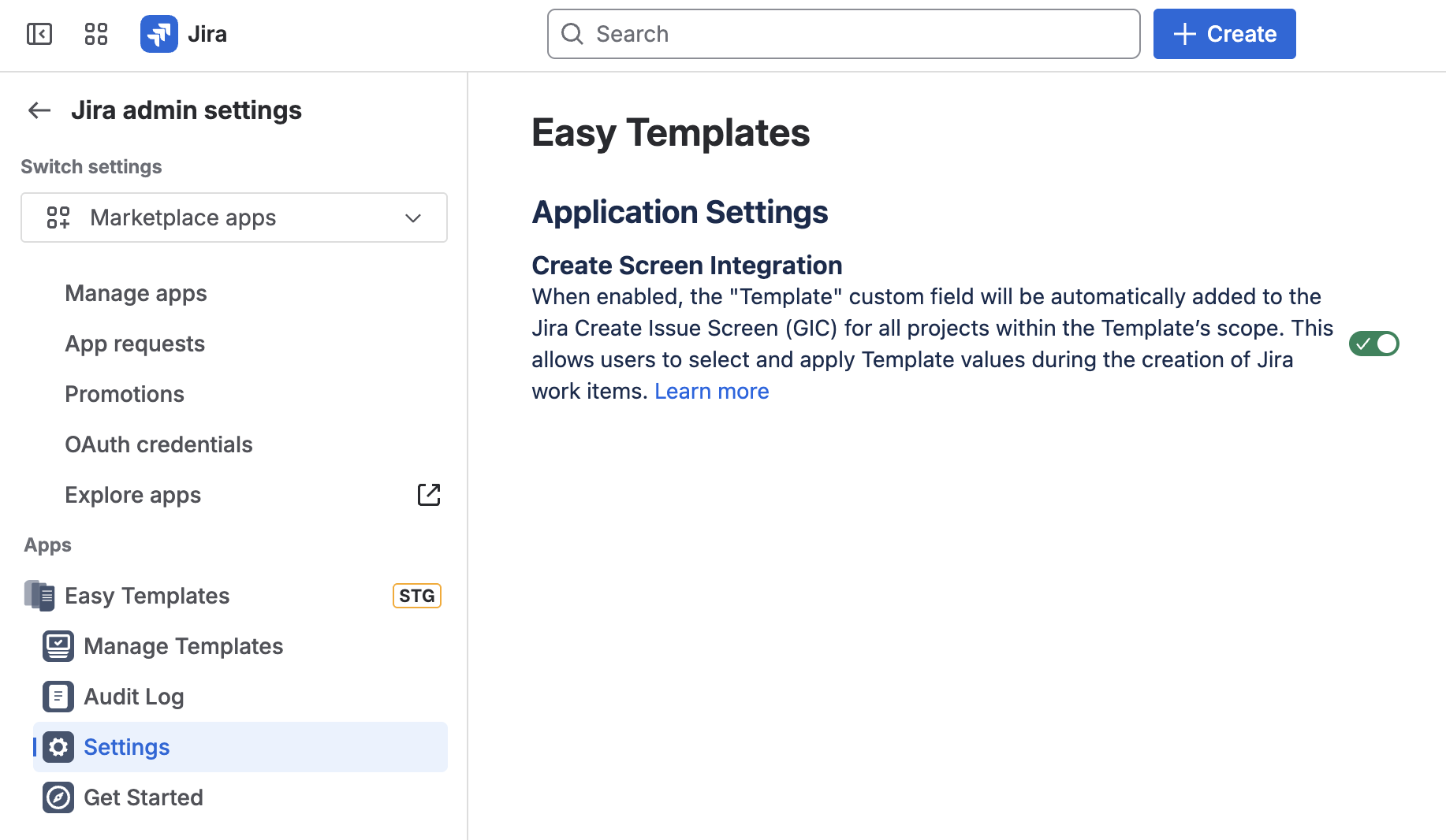1446x840 pixels.
Task: Click the STG badge next to Easy Templates
Action: tap(416, 596)
